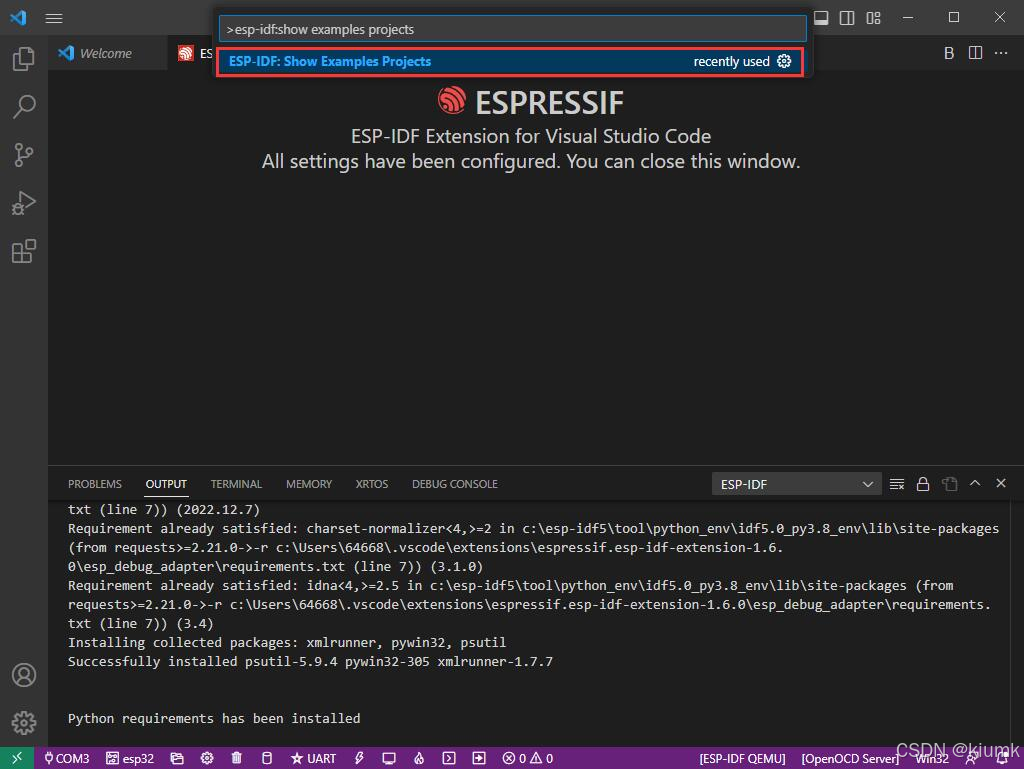
Task: Open the editor More Actions ellipsis
Action: click(1001, 53)
